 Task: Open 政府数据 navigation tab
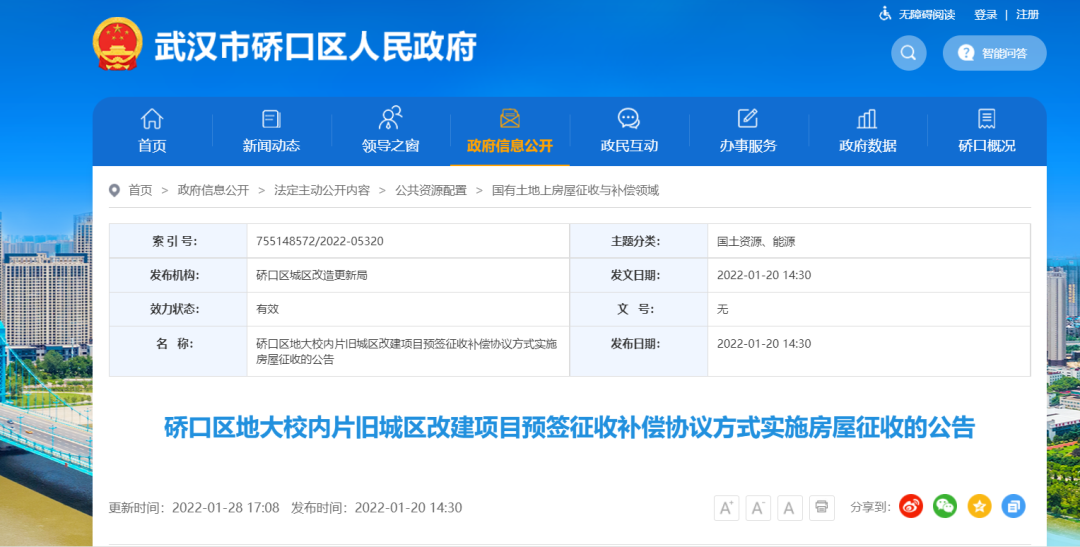point(867,131)
